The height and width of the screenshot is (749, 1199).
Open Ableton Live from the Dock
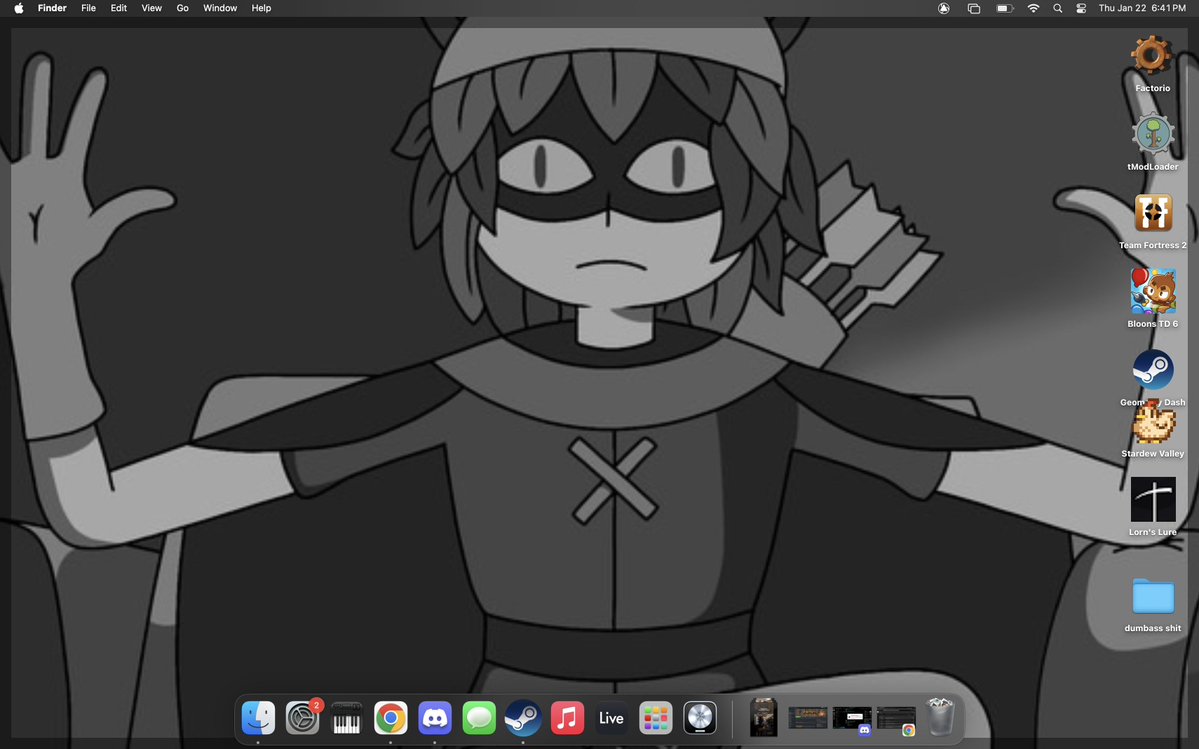point(611,718)
